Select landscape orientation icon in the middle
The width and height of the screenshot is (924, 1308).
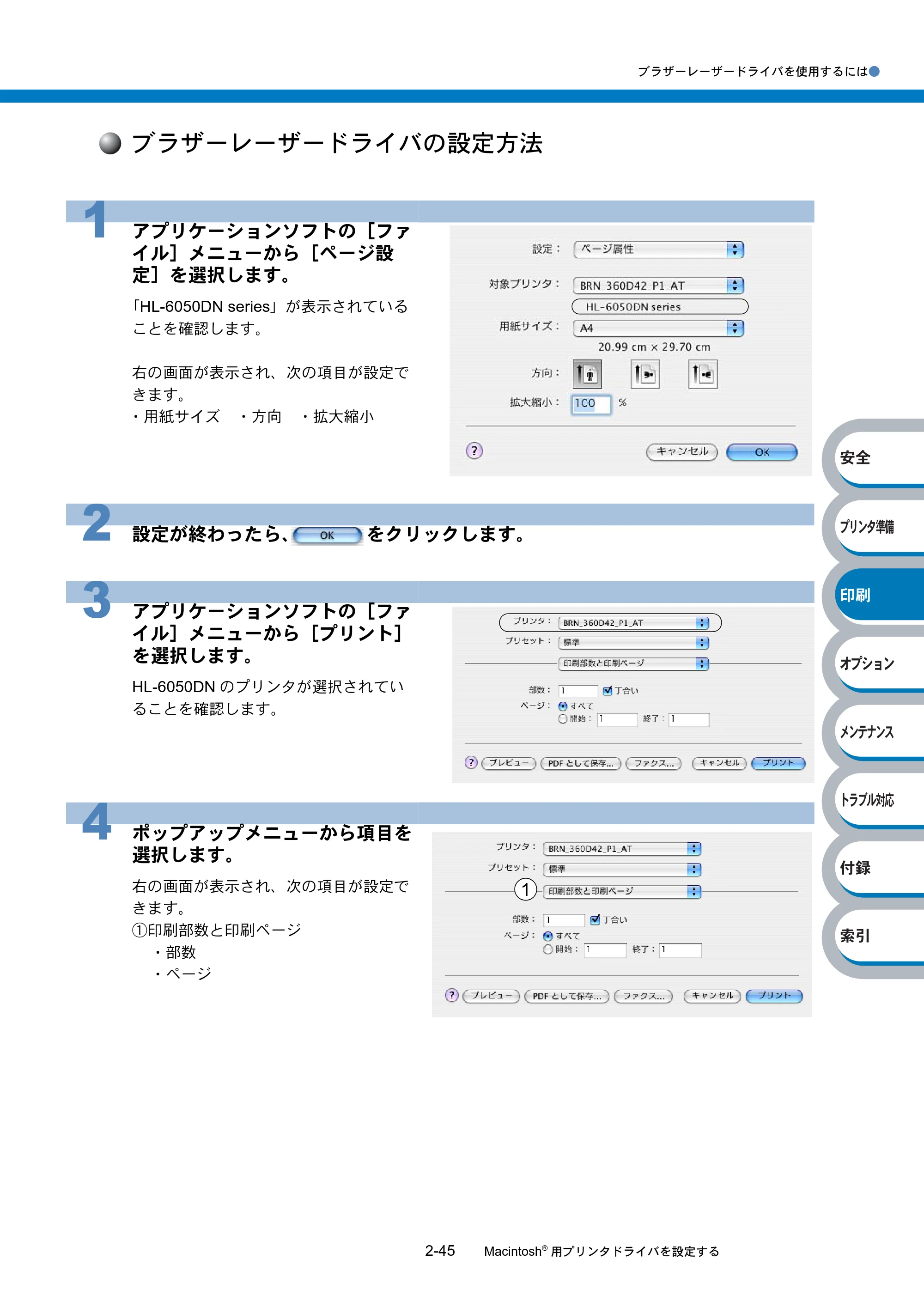645,374
